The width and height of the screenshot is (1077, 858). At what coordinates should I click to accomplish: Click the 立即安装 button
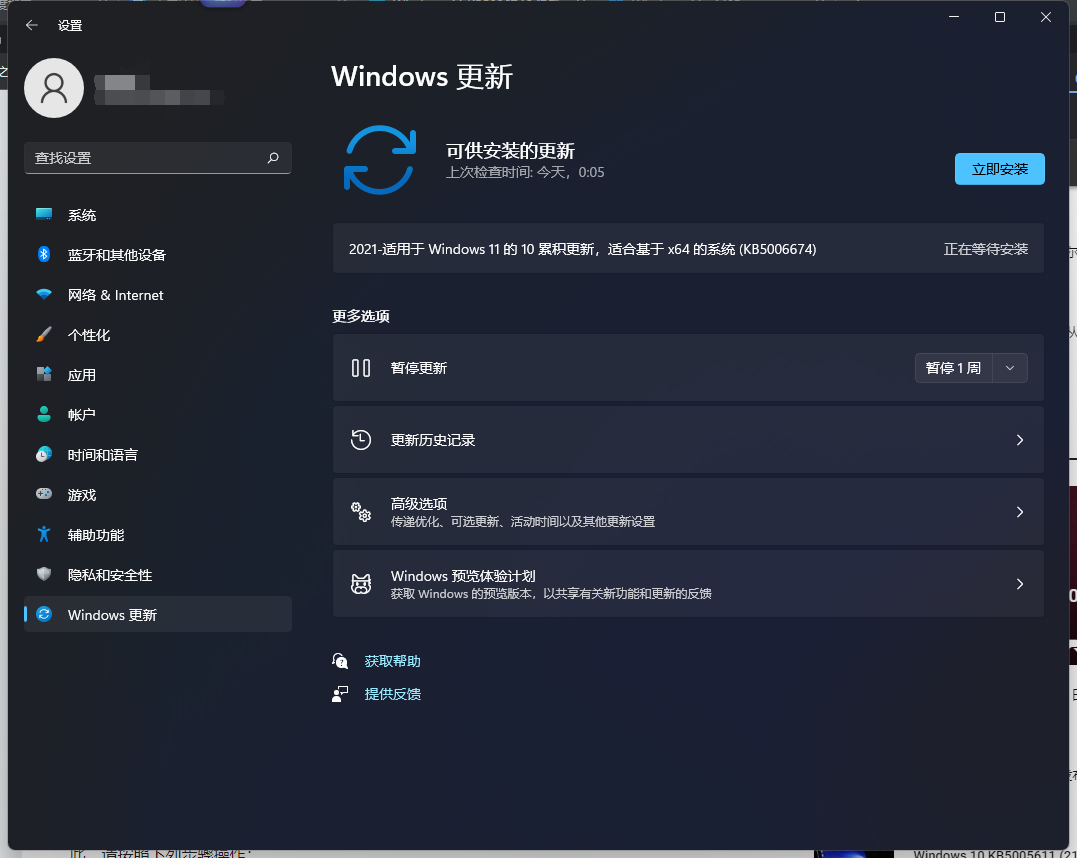[x=999, y=169]
